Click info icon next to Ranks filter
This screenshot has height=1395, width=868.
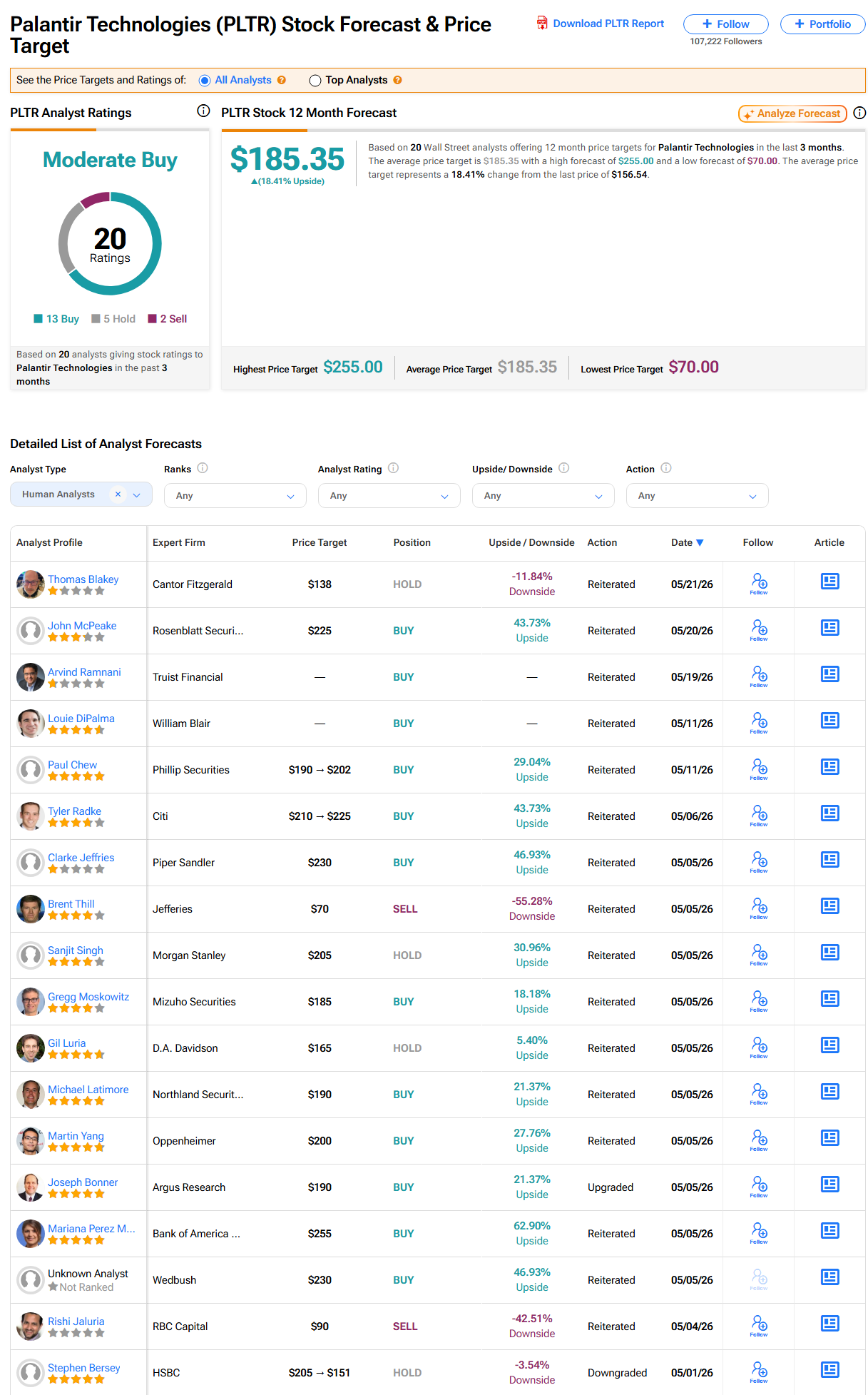coord(203,468)
